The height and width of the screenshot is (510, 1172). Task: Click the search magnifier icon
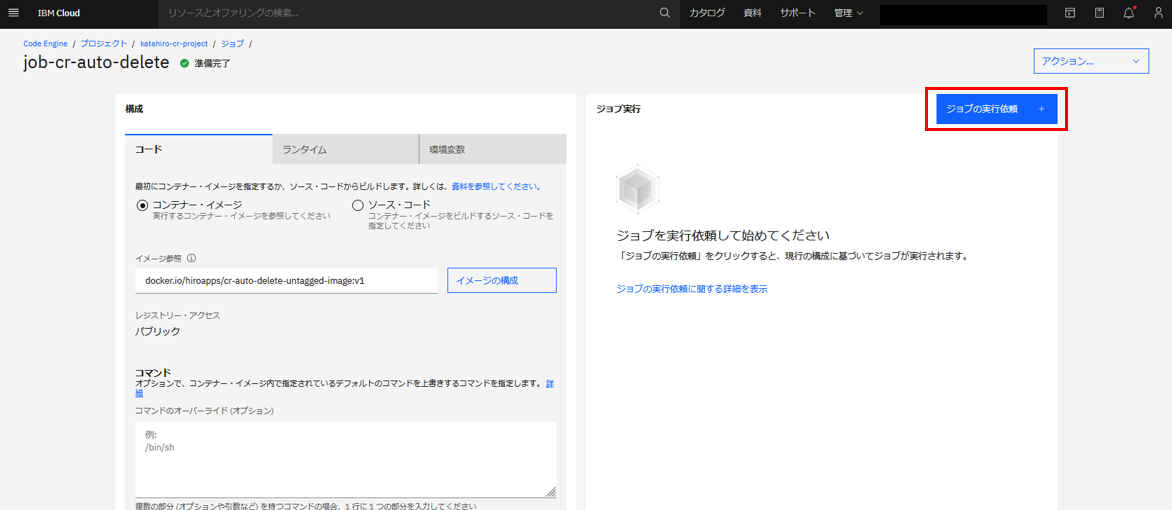(664, 13)
